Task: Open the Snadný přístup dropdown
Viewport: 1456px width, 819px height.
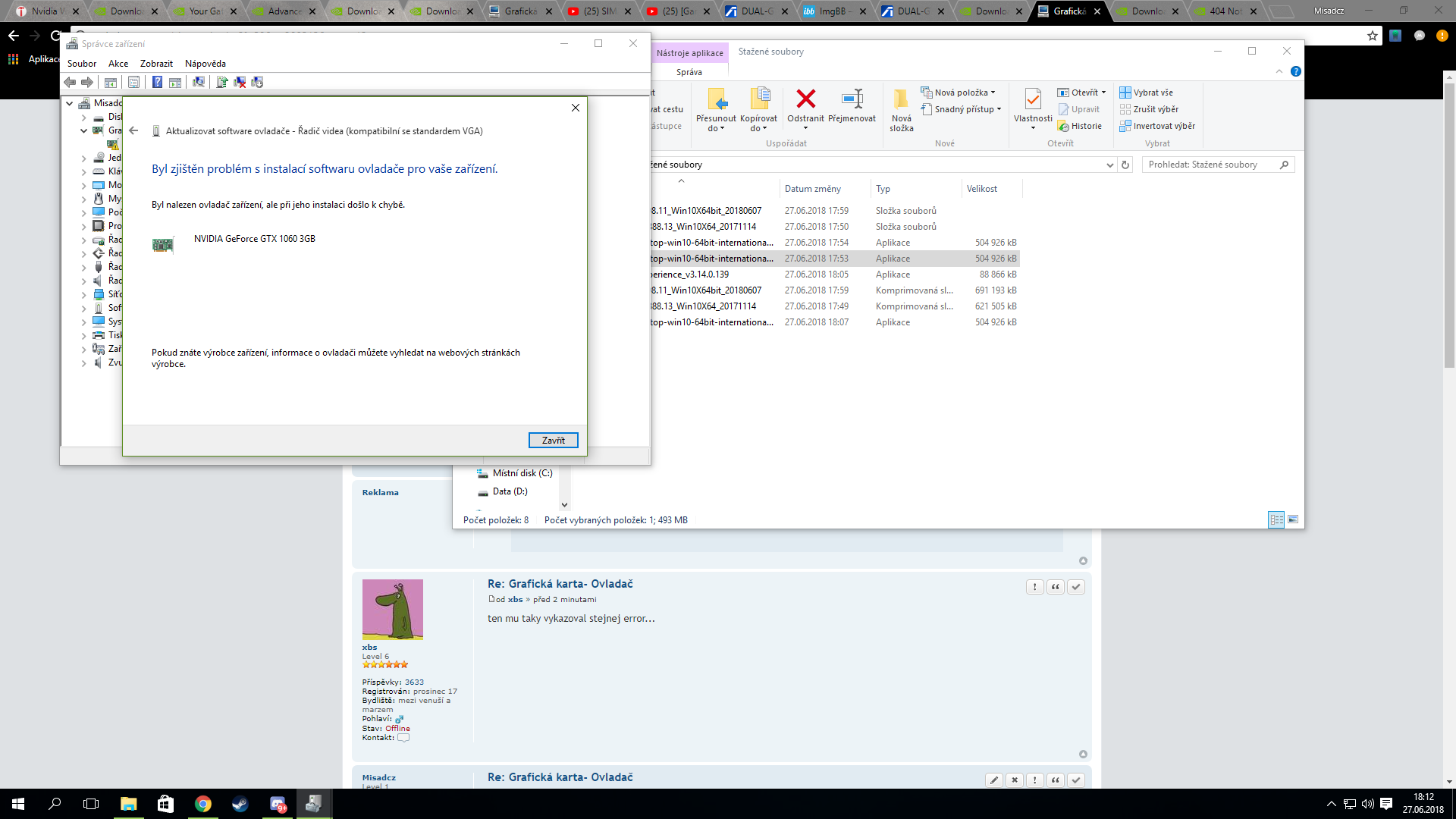Action: point(962,109)
